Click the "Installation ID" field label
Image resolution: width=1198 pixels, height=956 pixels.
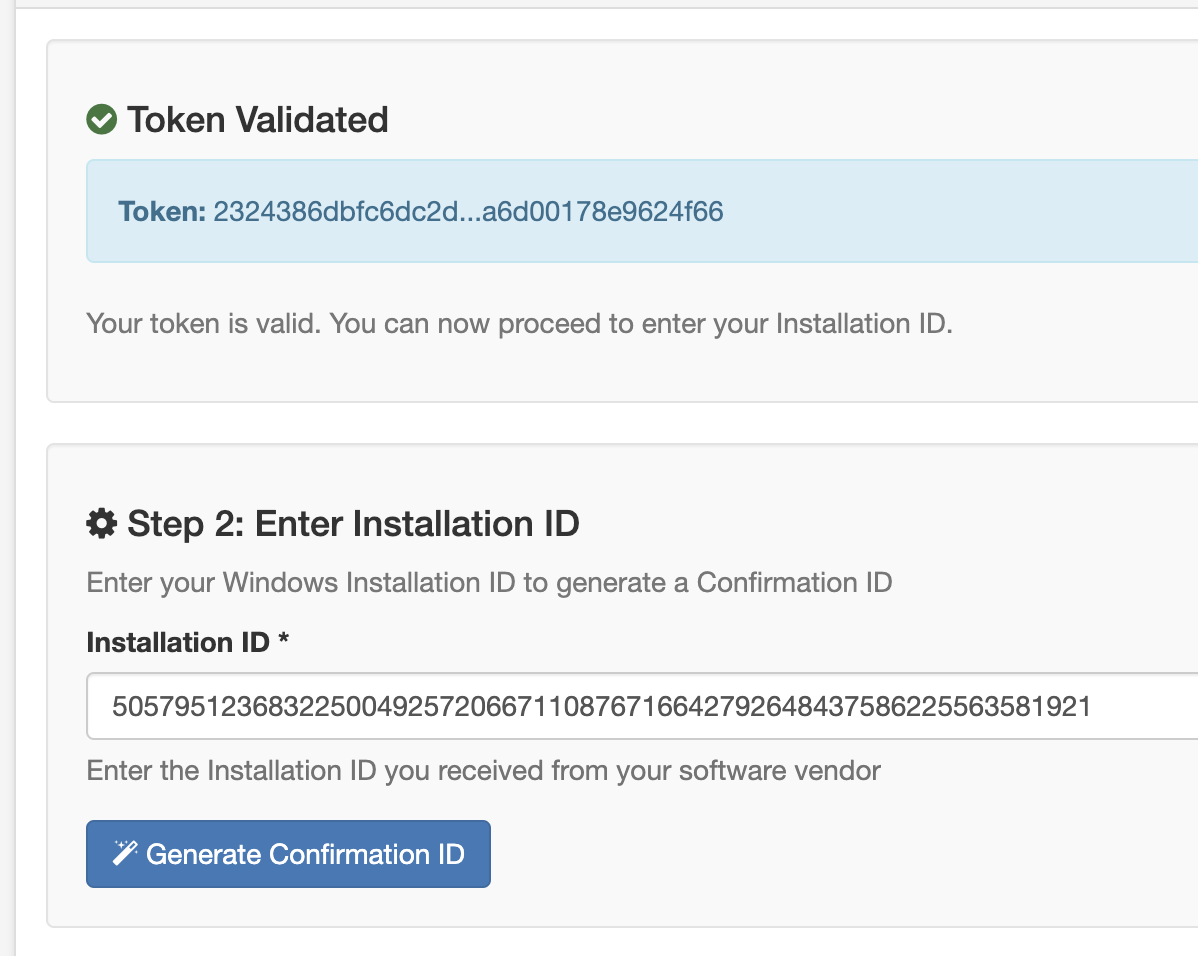click(x=178, y=642)
